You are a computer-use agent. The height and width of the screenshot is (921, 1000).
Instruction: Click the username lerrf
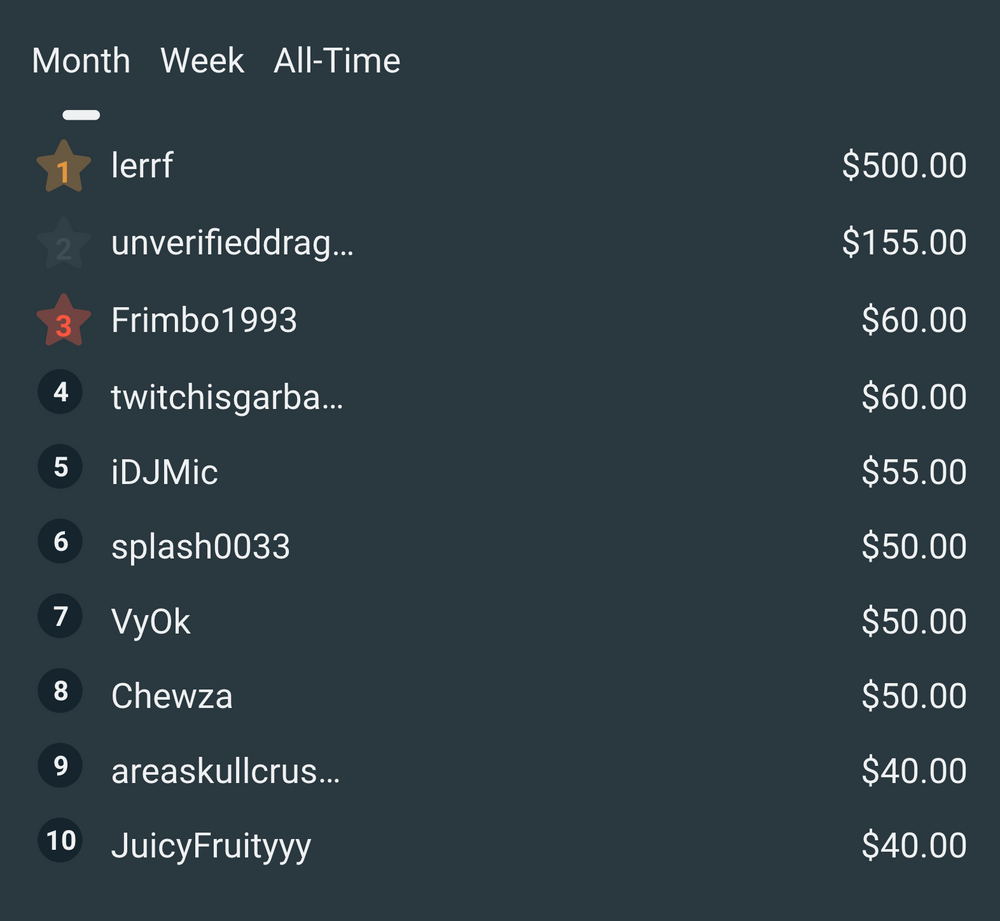point(142,166)
